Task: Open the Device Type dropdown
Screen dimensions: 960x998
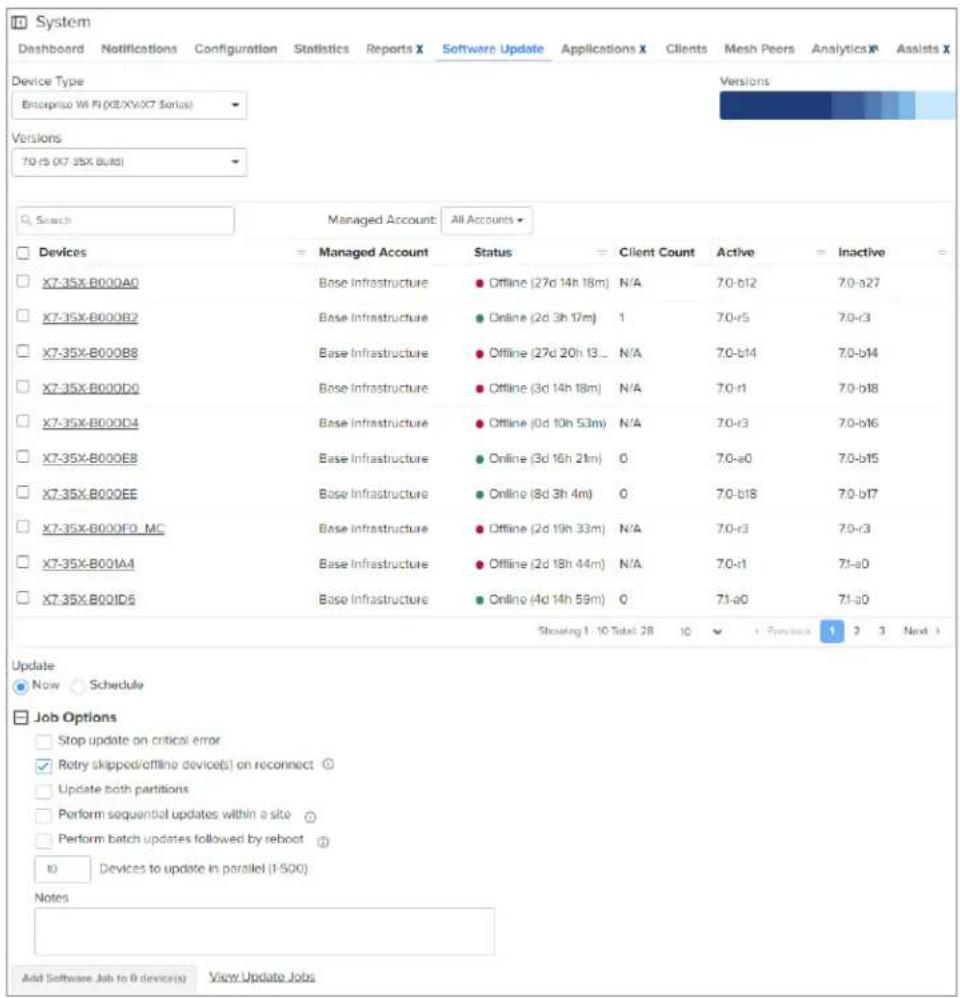Action: click(129, 105)
